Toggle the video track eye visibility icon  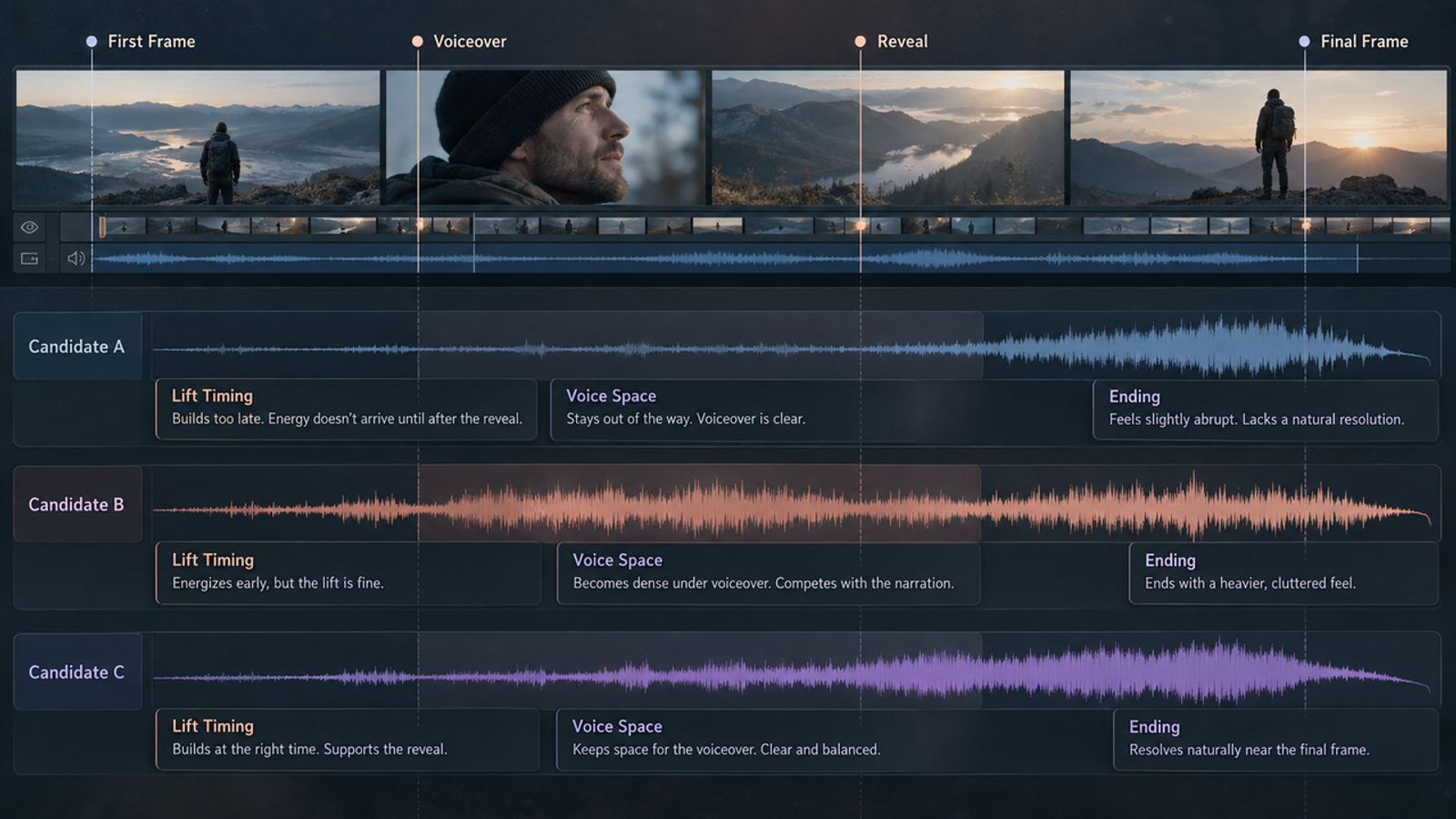coord(29,227)
